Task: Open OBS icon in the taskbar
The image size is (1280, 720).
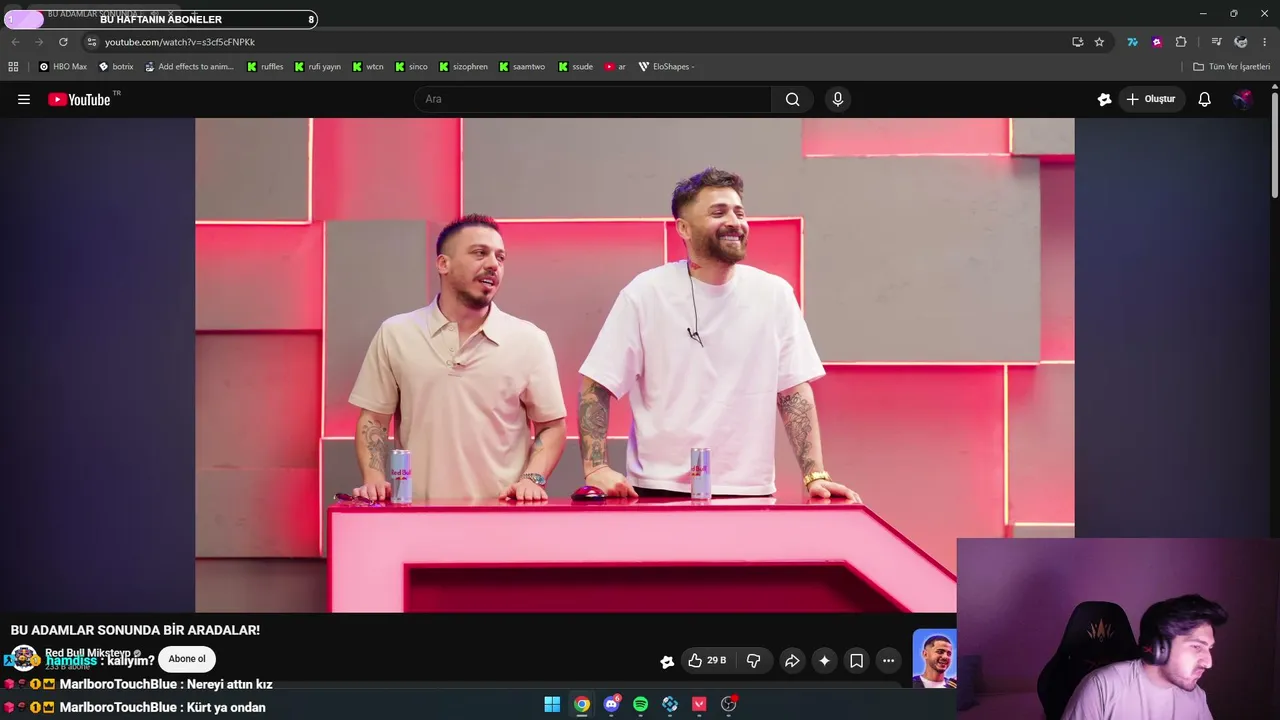Action: point(728,704)
